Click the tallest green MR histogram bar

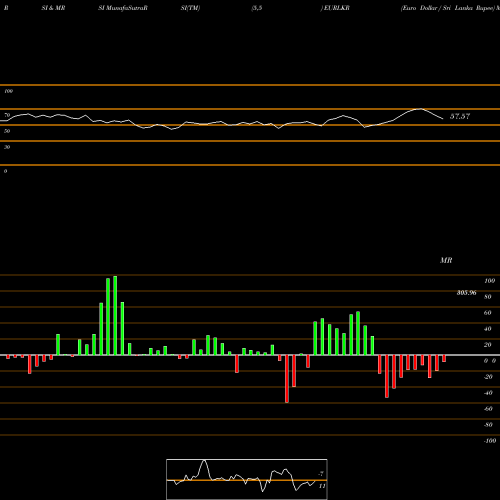coord(115,315)
